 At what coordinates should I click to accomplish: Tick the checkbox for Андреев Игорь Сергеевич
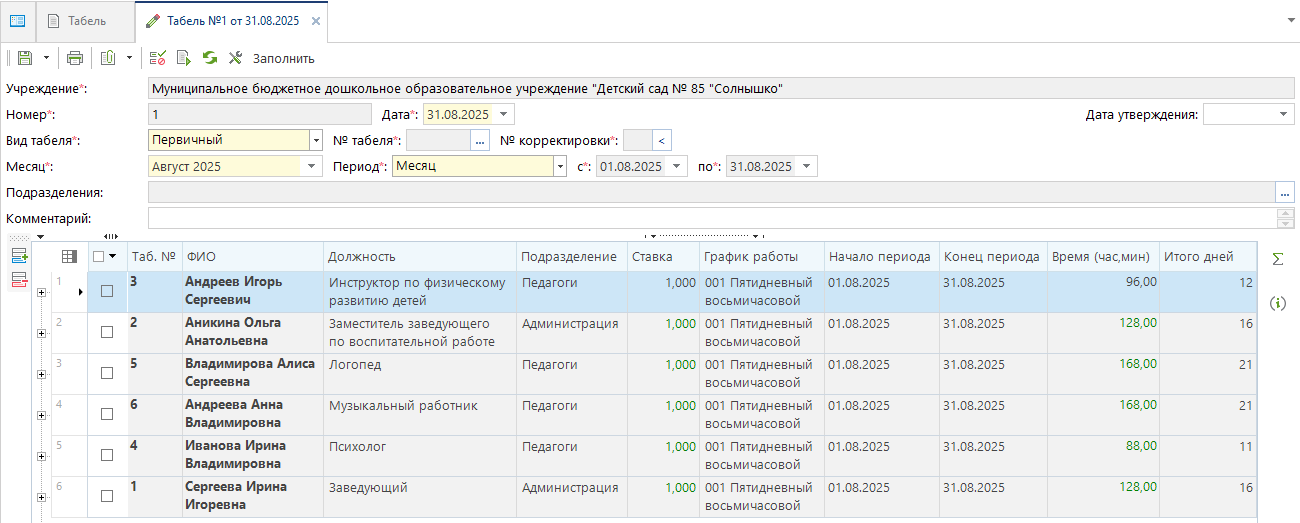pyautogui.click(x=107, y=291)
